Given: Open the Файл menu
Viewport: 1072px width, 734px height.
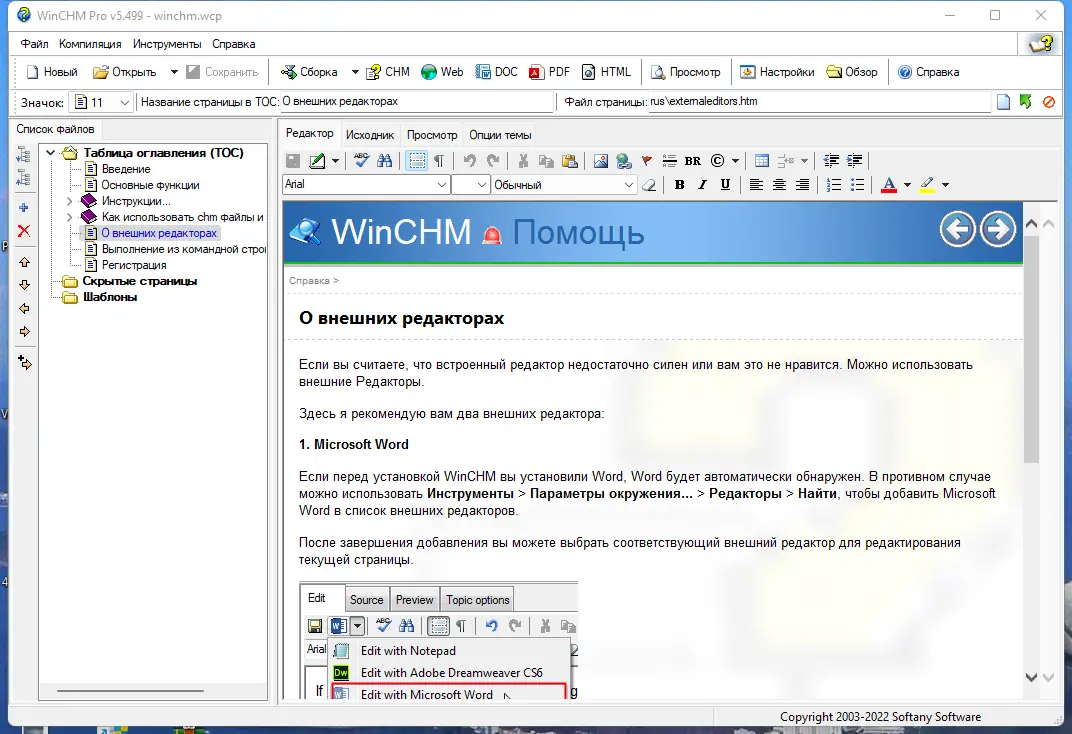Looking at the screenshot, I should pos(34,44).
